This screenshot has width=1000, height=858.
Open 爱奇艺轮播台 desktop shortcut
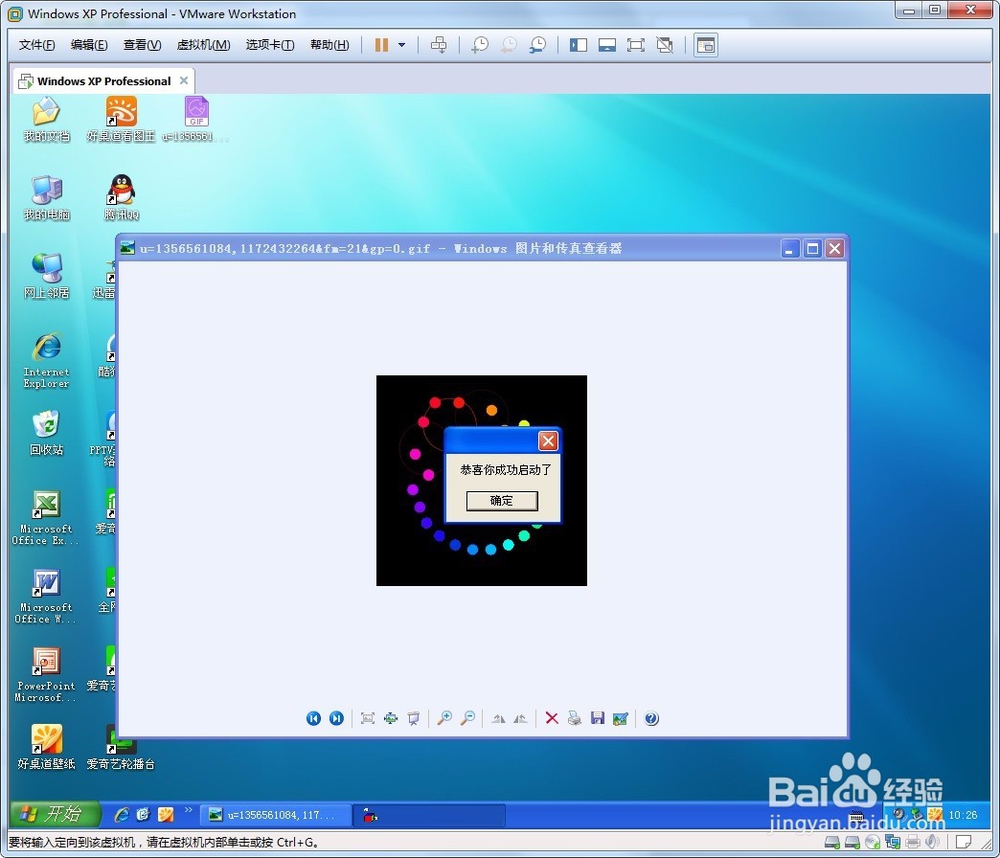[x=121, y=748]
